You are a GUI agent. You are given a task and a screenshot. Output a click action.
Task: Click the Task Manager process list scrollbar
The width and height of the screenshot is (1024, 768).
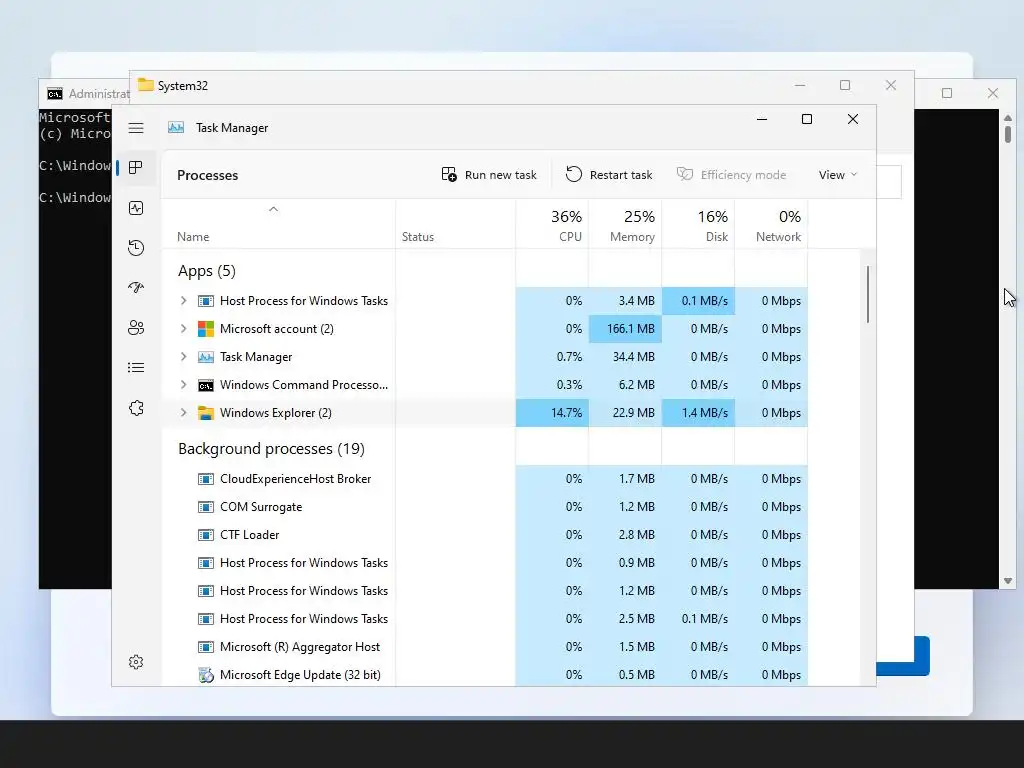(868, 294)
